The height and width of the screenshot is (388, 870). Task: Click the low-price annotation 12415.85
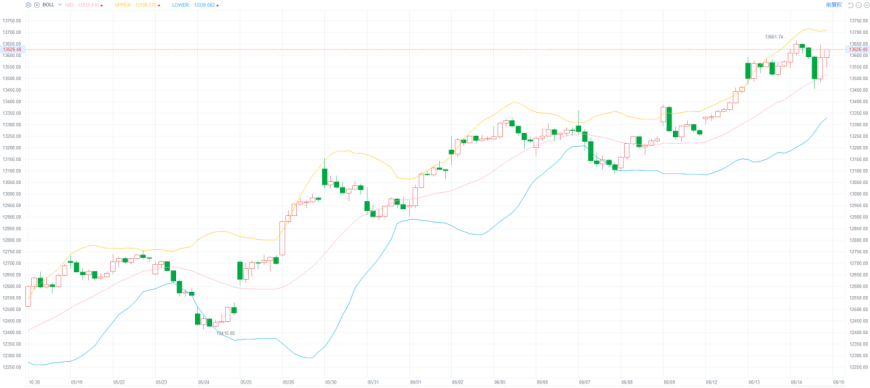[x=226, y=333]
